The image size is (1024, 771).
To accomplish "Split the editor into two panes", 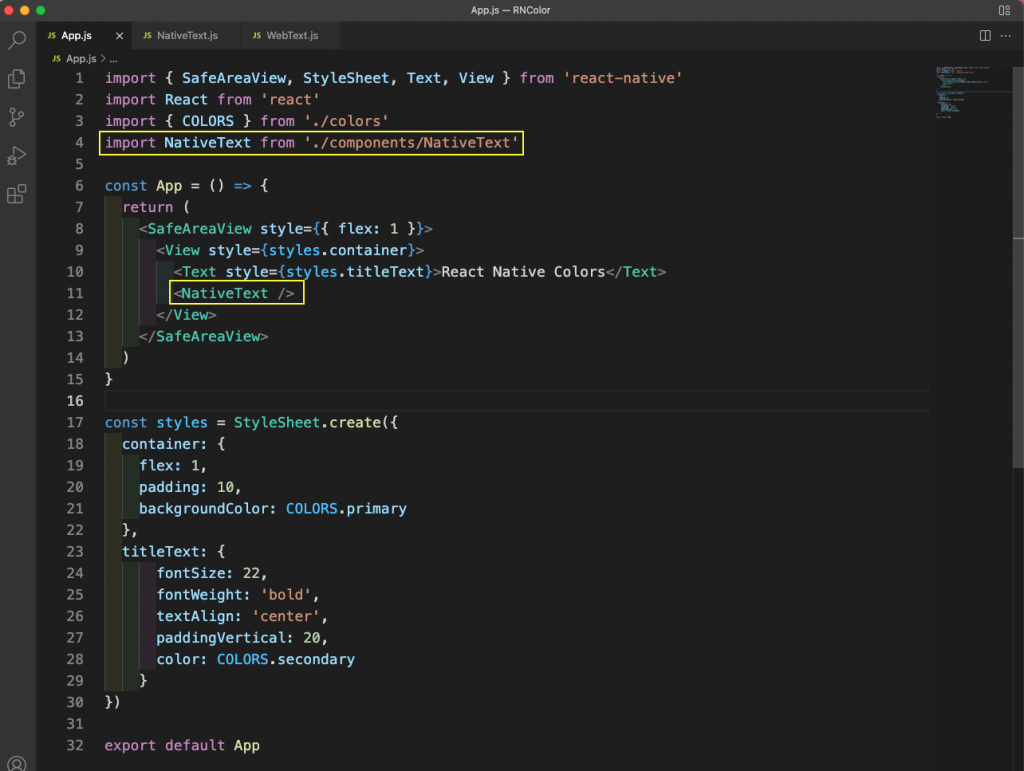I will point(985,34).
